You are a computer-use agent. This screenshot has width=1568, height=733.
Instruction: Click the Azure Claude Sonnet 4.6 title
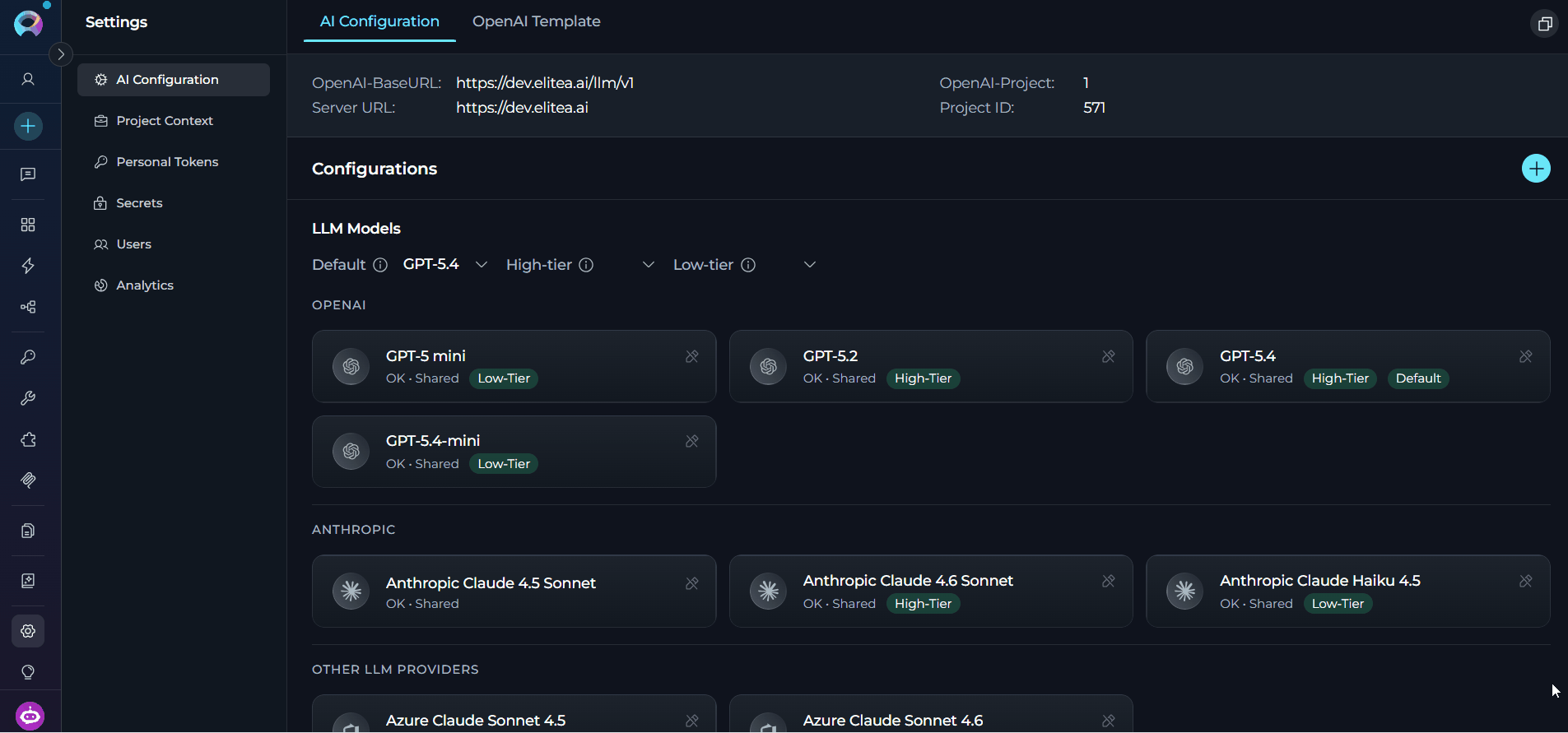click(x=893, y=721)
